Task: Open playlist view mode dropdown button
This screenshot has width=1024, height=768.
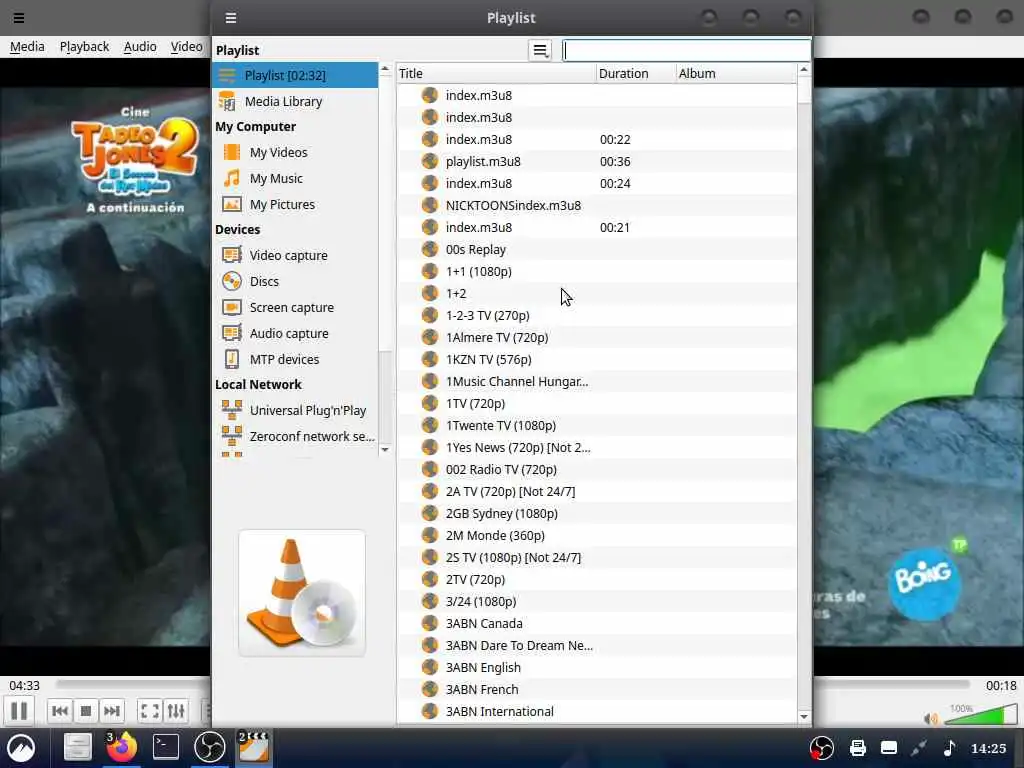Action: (x=540, y=50)
